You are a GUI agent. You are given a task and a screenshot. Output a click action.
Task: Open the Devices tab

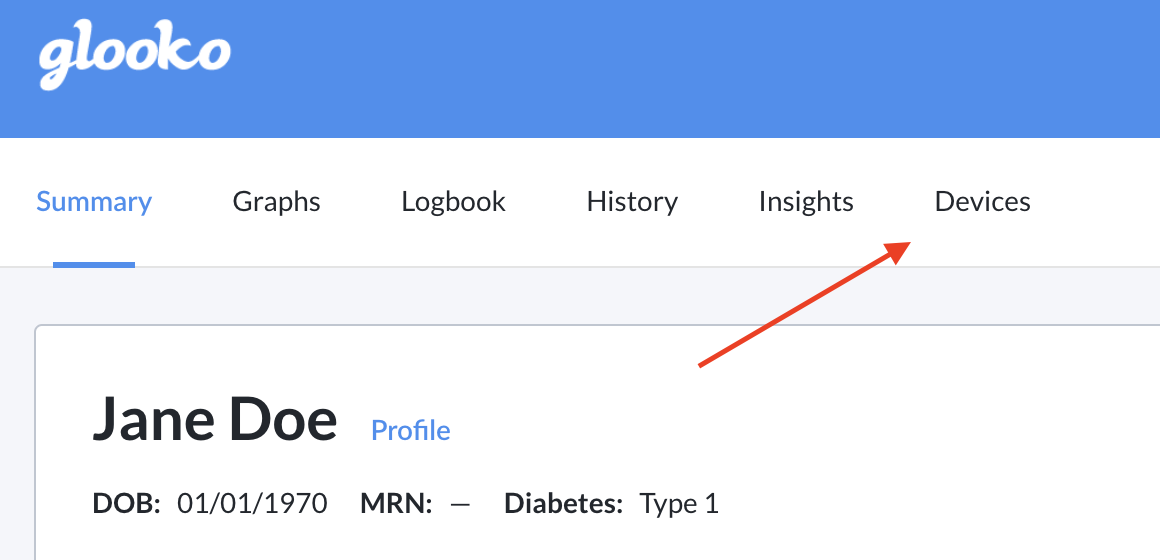pos(982,201)
